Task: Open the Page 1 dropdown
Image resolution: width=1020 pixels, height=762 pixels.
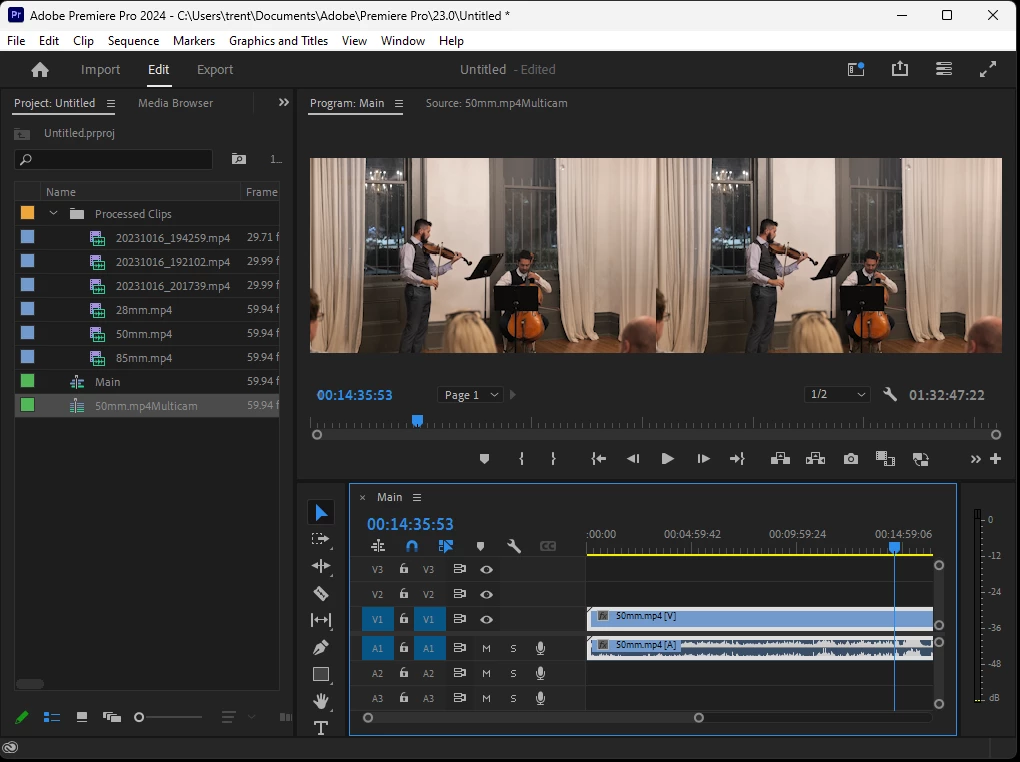Action: pos(469,395)
